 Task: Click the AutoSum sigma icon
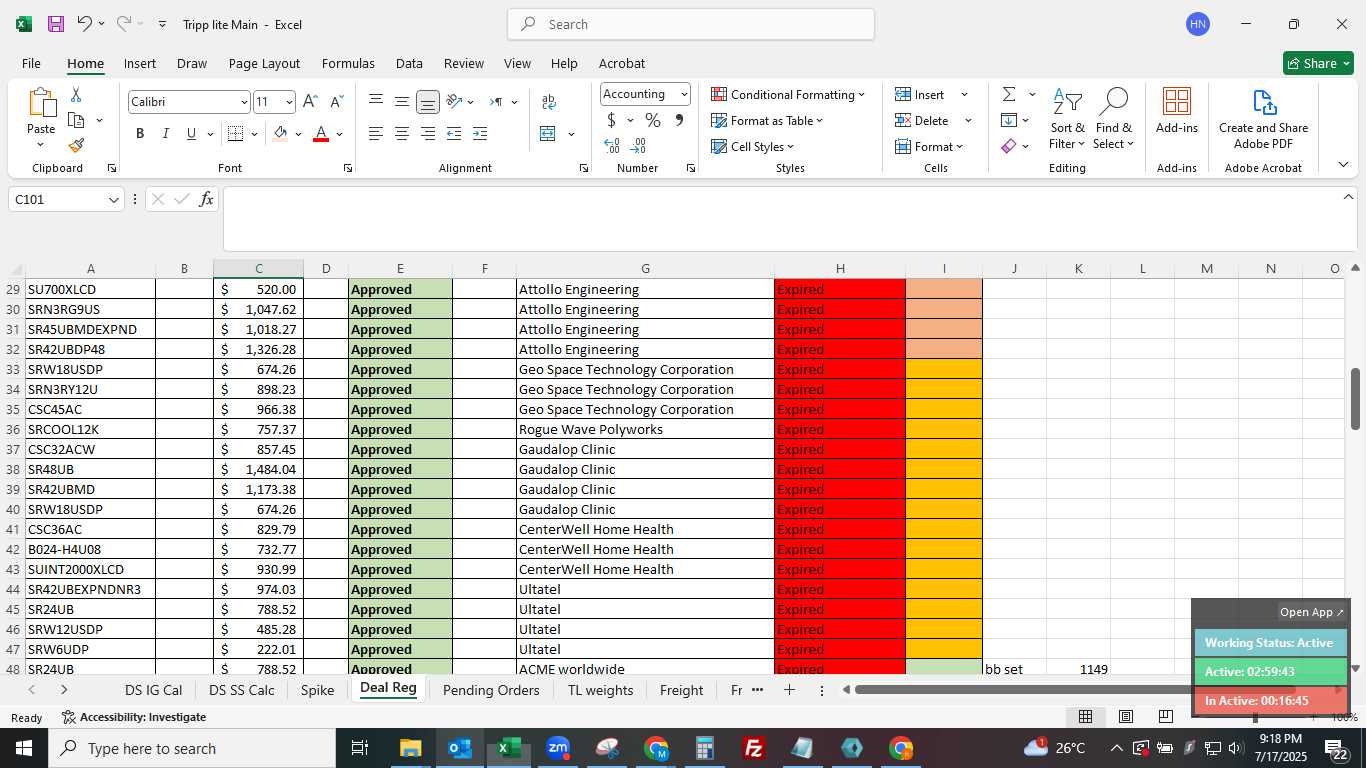[1009, 94]
